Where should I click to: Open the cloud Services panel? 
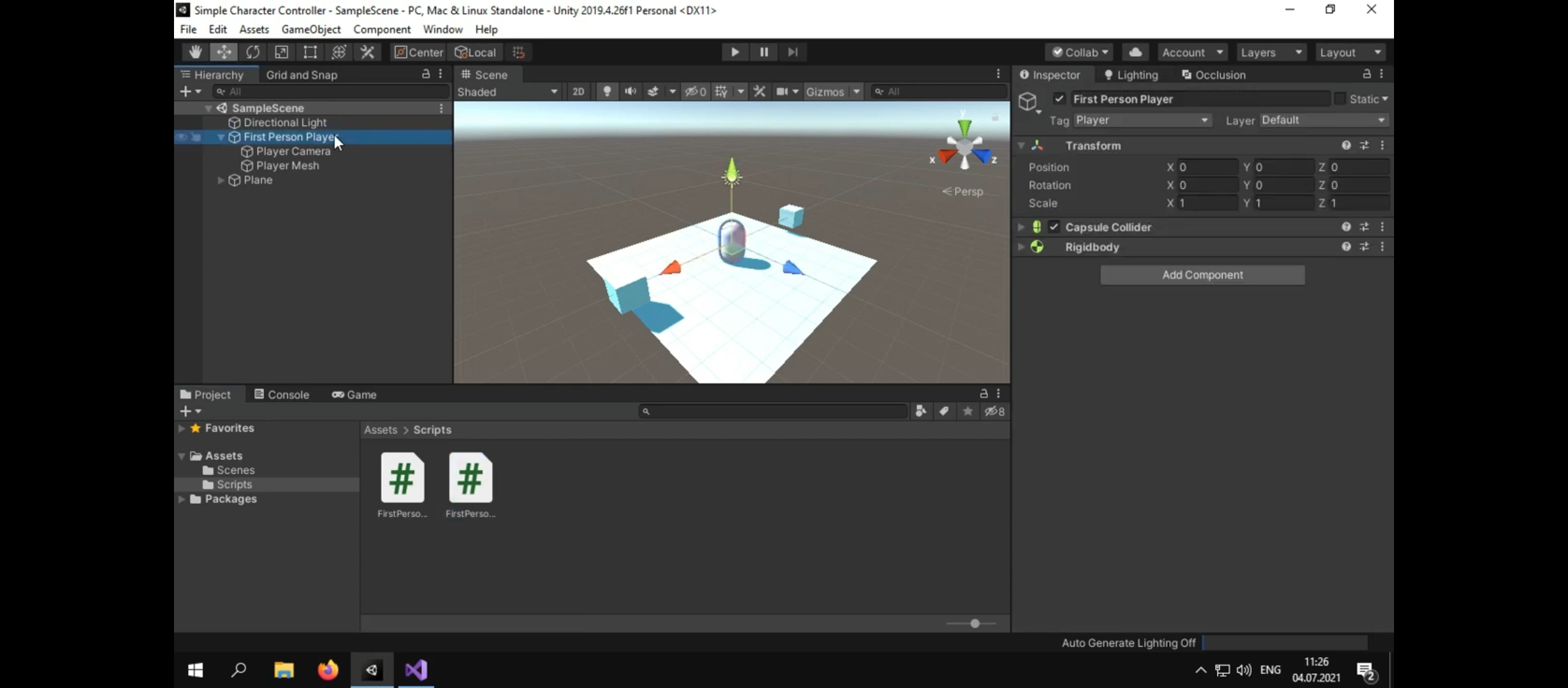coord(1135,52)
